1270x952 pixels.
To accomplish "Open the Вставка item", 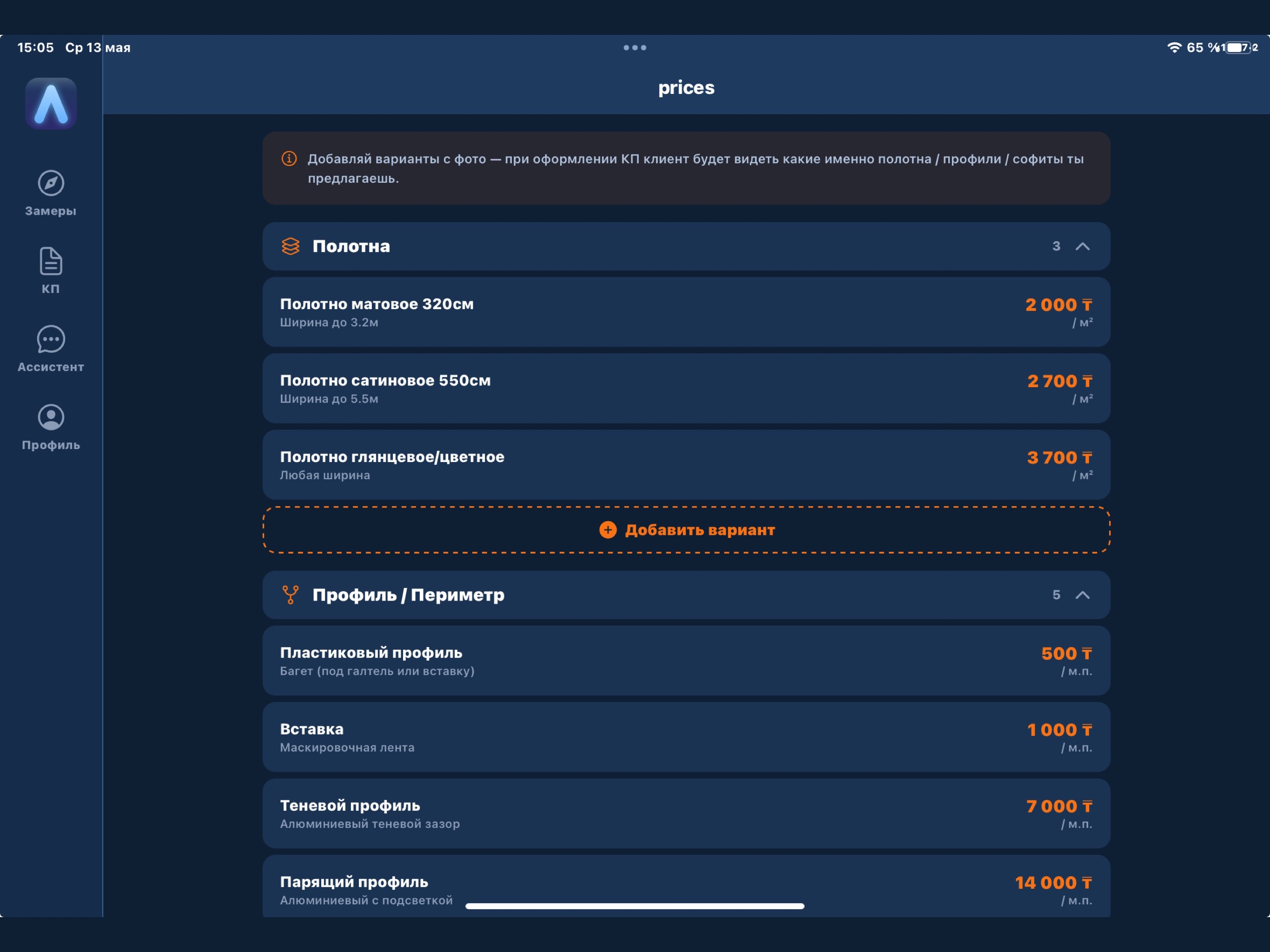I will point(686,737).
